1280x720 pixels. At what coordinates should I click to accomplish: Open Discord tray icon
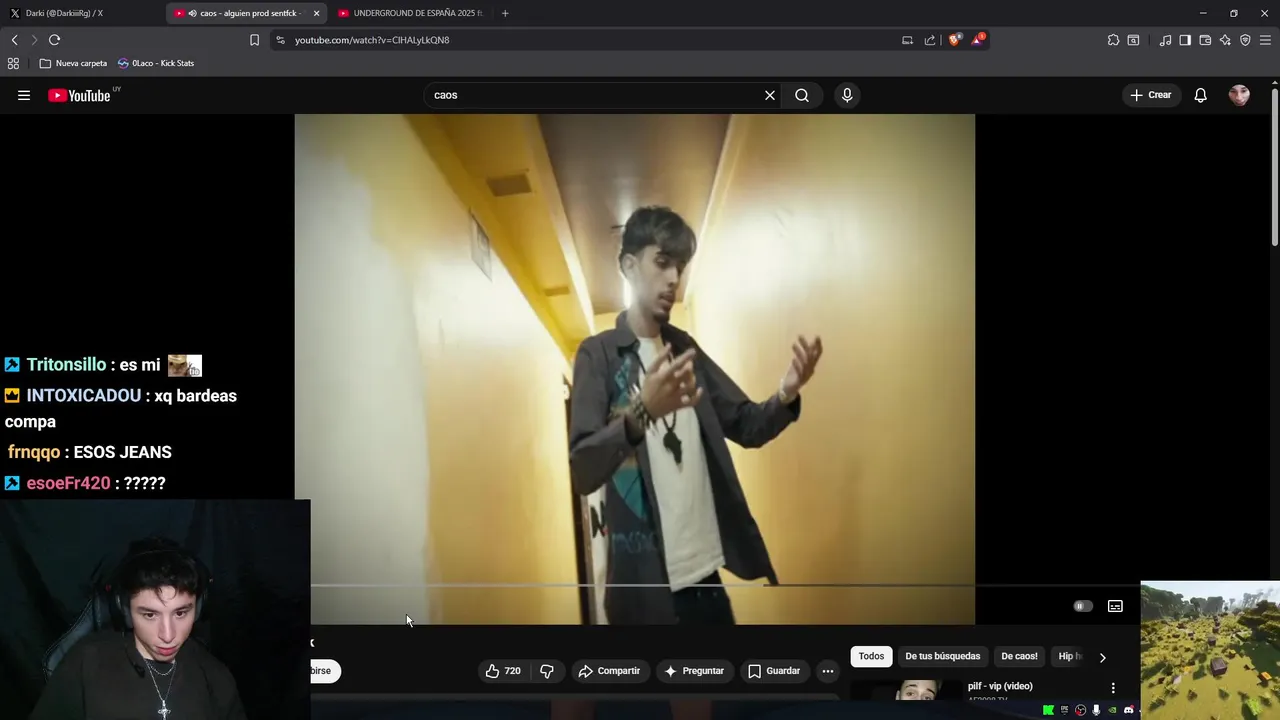click(x=1128, y=710)
